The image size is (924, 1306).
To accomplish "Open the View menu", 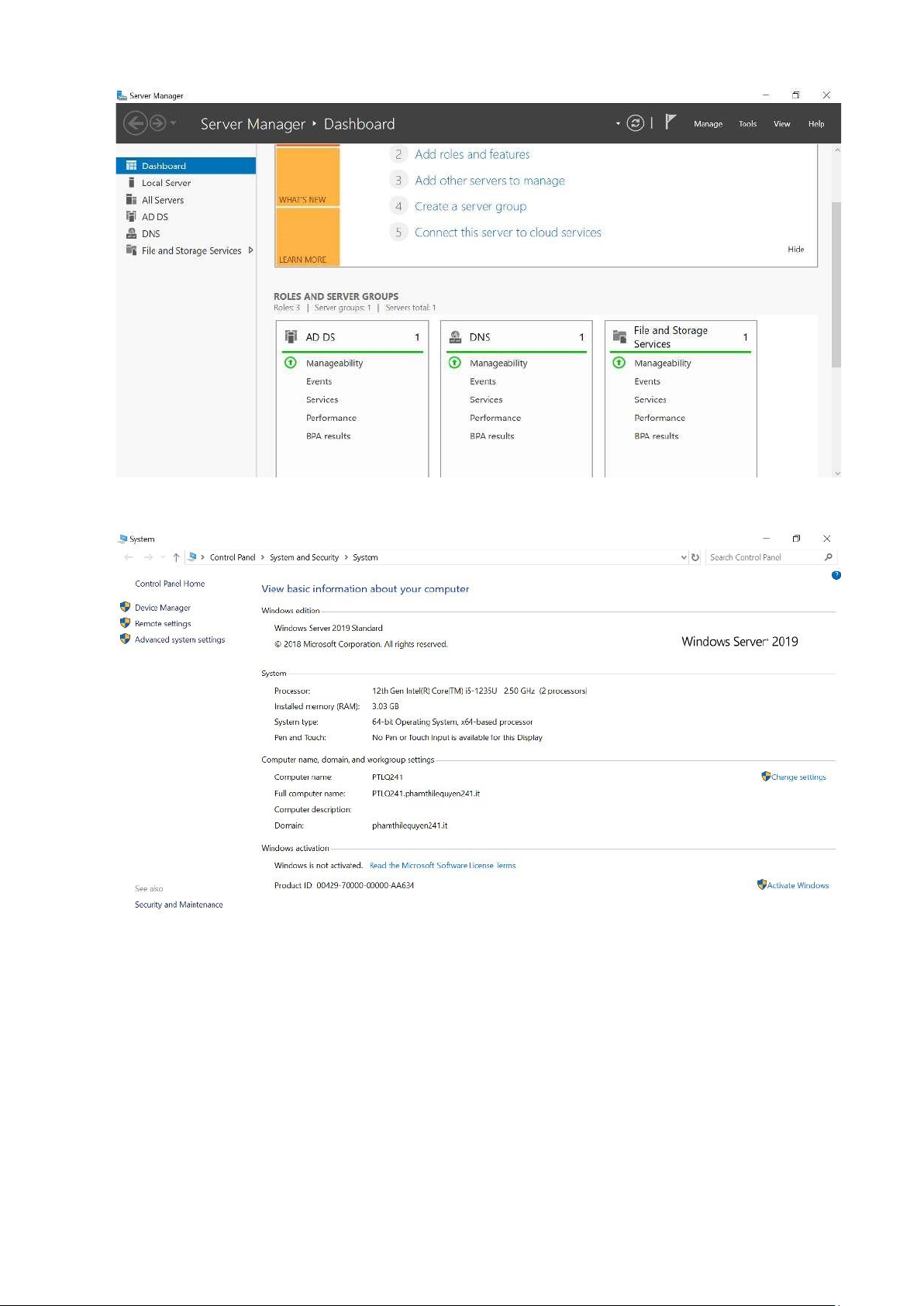I will (781, 124).
